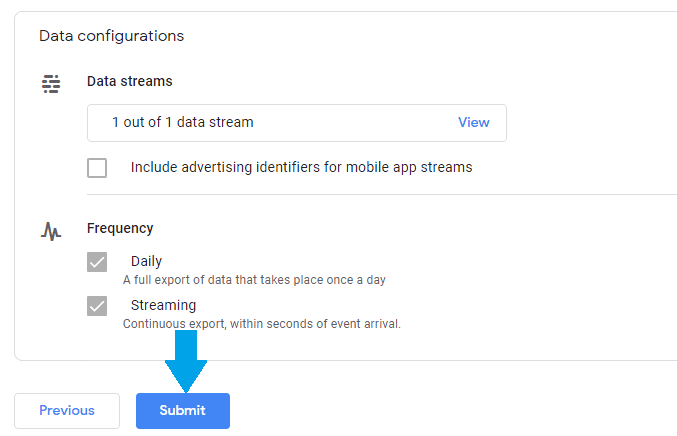The height and width of the screenshot is (436, 677).
Task: Click the divider line above Frequency
Action: pos(380,194)
